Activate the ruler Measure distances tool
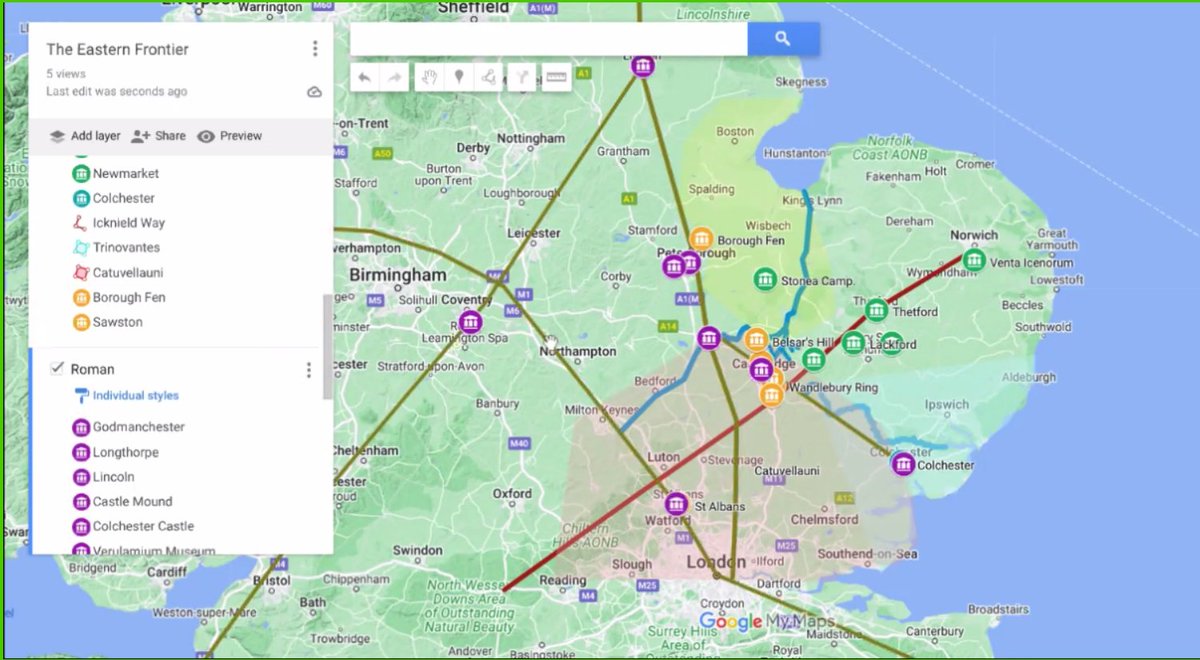Viewport: 1200px width, 660px height. (555, 77)
